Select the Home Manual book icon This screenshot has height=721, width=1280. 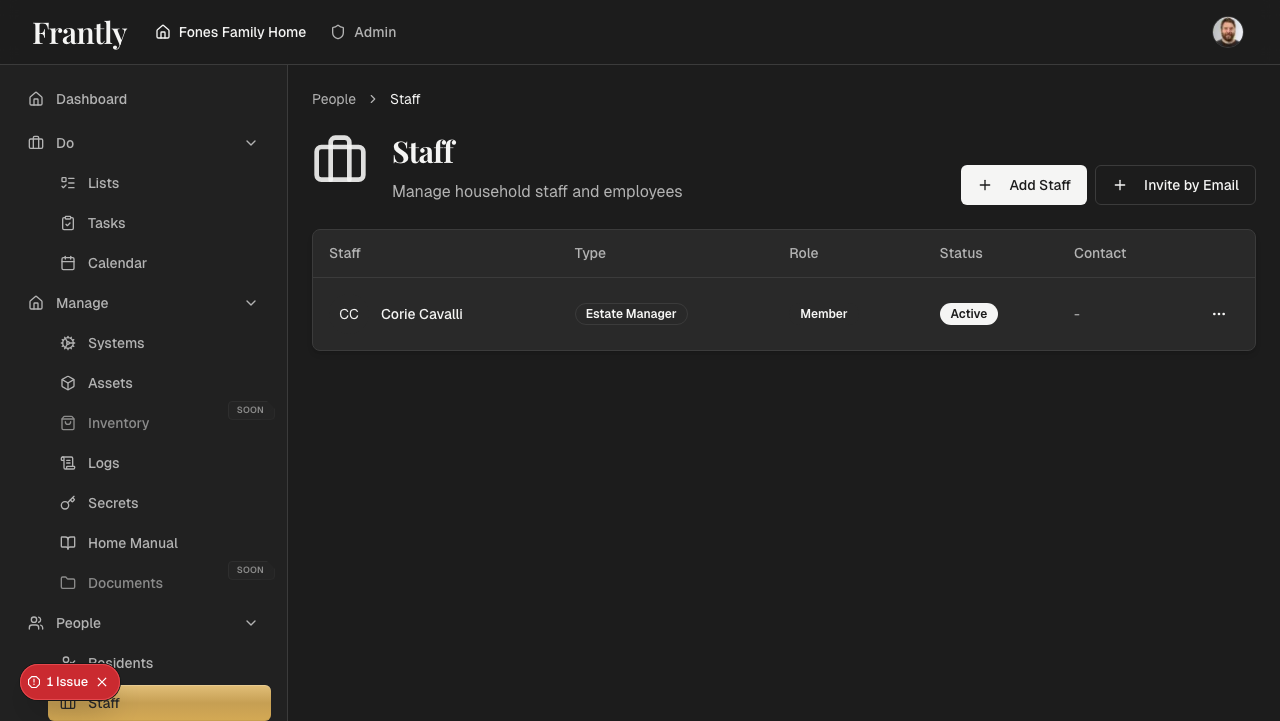(x=67, y=543)
